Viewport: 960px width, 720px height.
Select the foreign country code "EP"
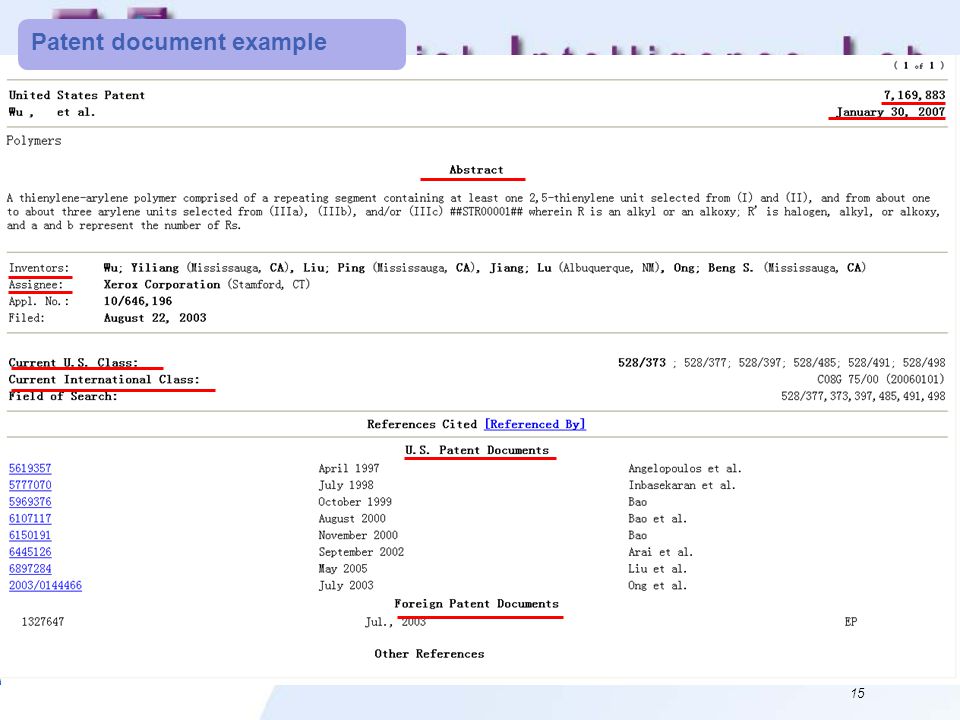pos(850,621)
